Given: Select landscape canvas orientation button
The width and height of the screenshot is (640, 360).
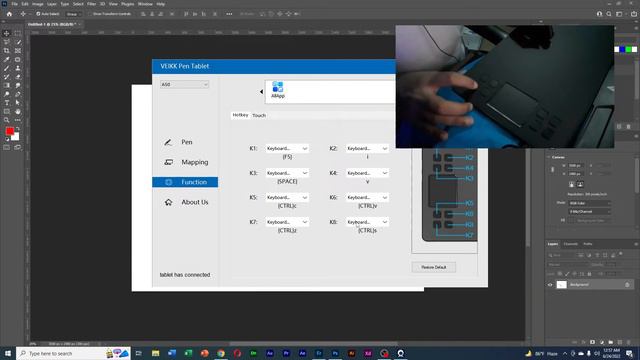Looking at the screenshot, I should tap(580, 184).
